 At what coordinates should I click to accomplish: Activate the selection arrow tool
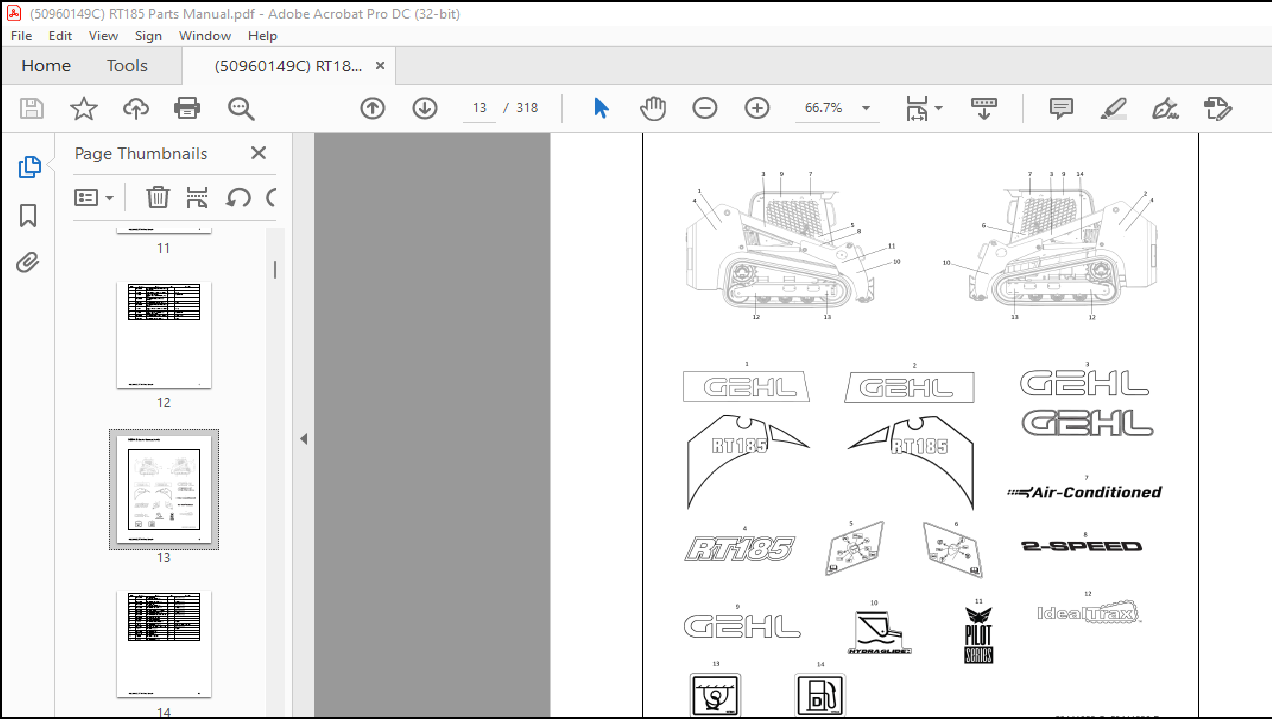601,108
